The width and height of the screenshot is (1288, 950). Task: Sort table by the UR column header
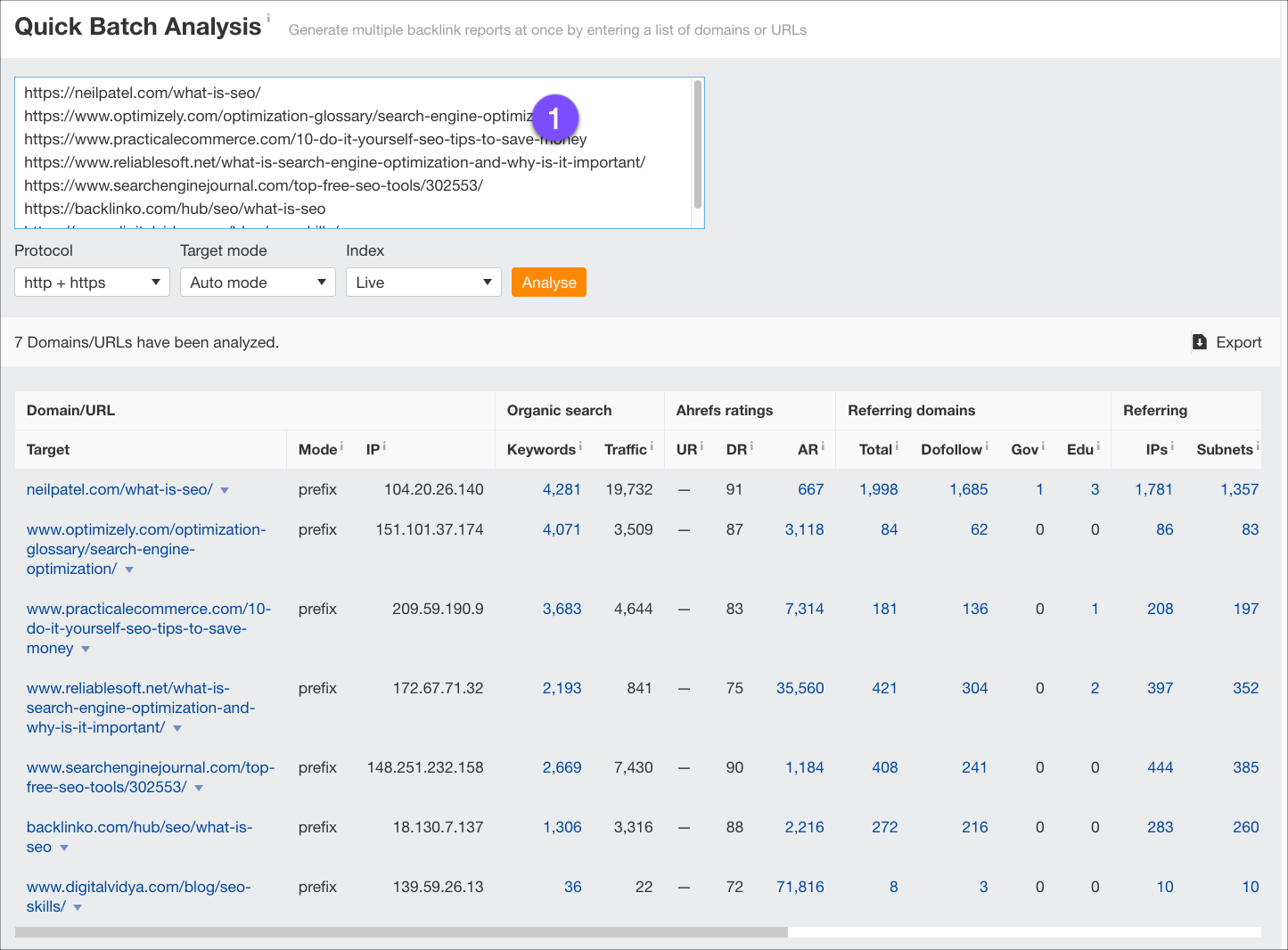[685, 450]
